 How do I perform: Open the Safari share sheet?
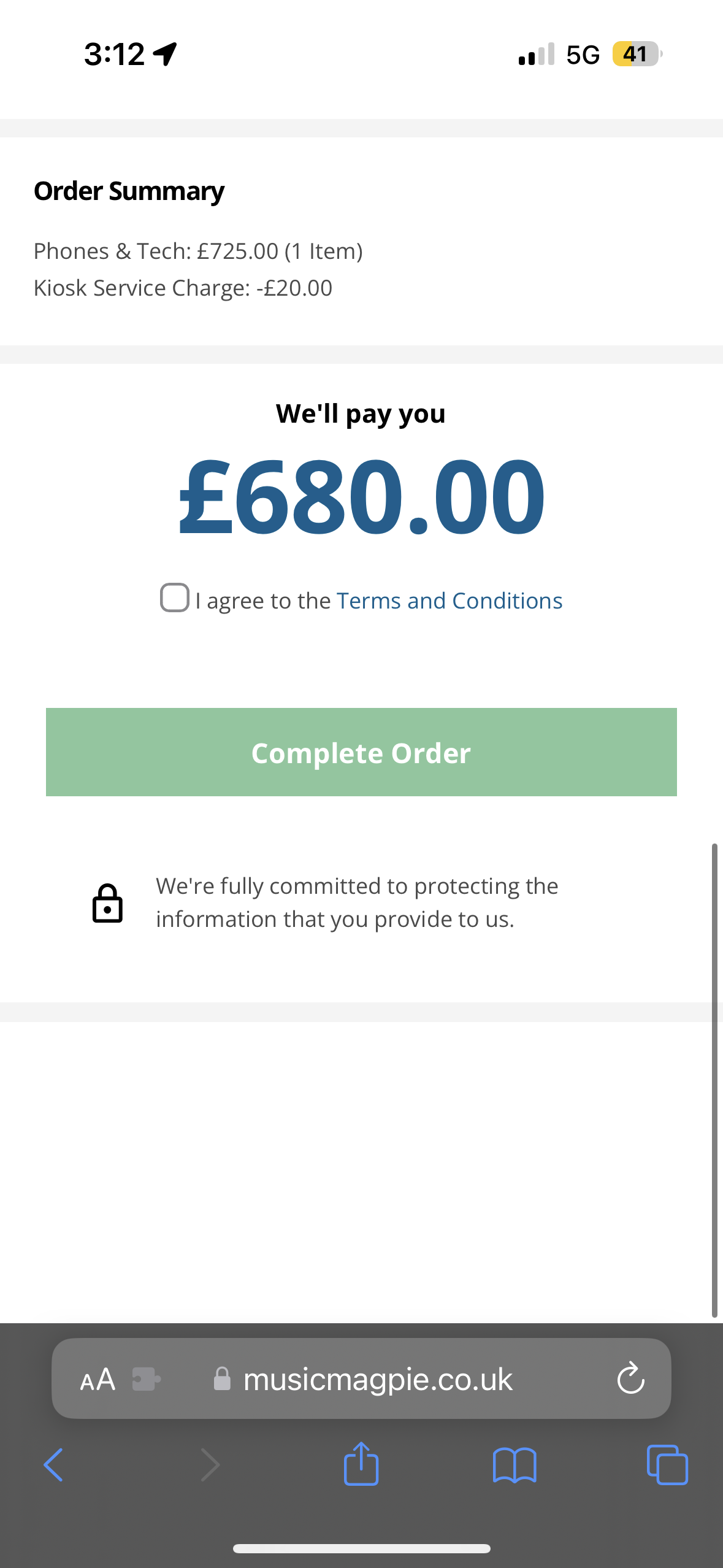pos(361,1463)
